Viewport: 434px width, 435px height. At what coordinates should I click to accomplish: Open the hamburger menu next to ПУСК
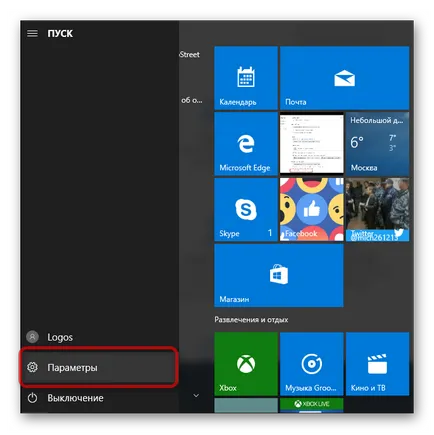pyautogui.click(x=32, y=33)
